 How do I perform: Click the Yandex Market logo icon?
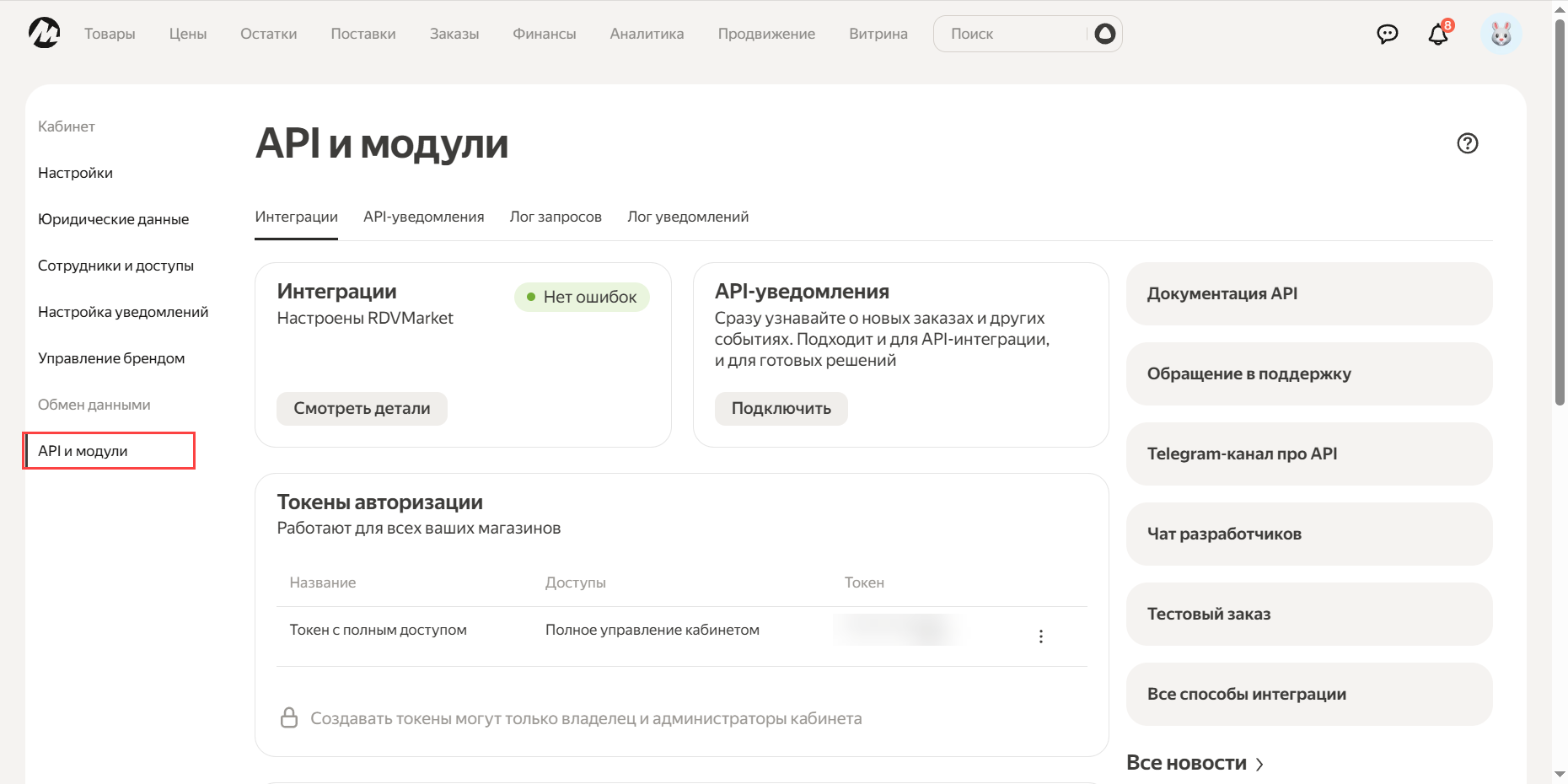click(44, 34)
